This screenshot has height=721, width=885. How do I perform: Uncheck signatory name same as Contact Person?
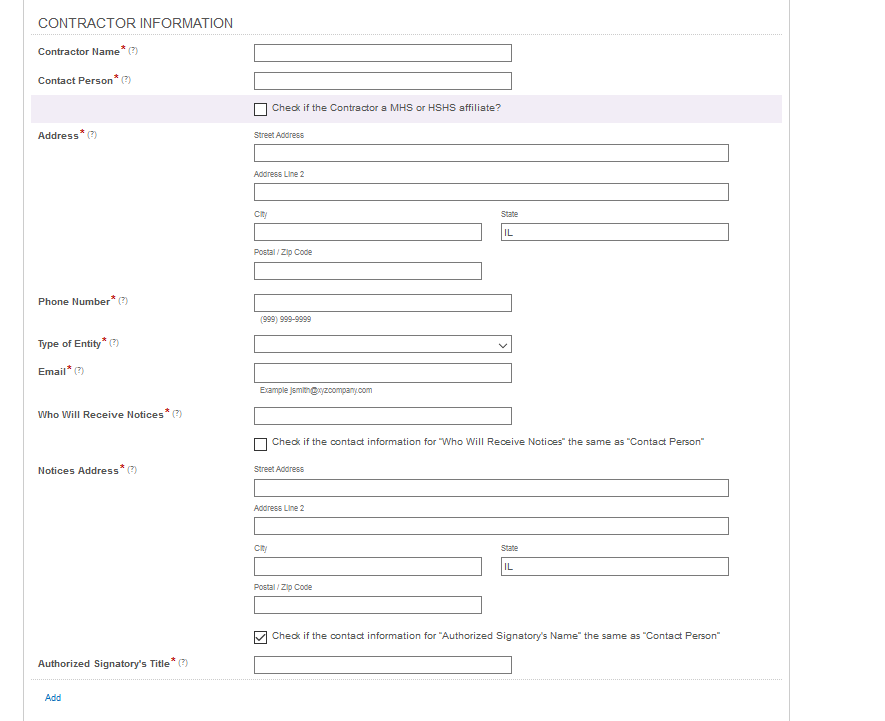260,636
